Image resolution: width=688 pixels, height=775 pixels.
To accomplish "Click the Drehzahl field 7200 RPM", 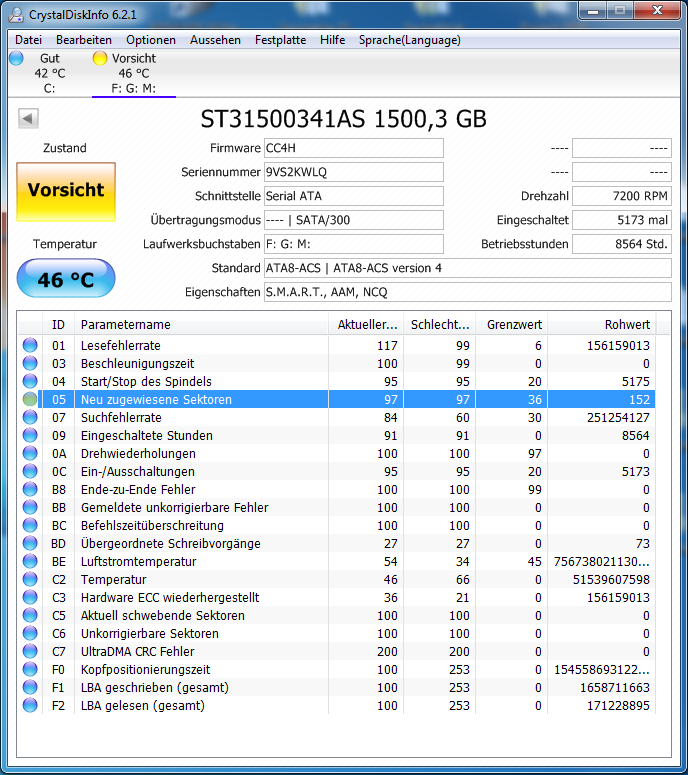I will click(622, 196).
